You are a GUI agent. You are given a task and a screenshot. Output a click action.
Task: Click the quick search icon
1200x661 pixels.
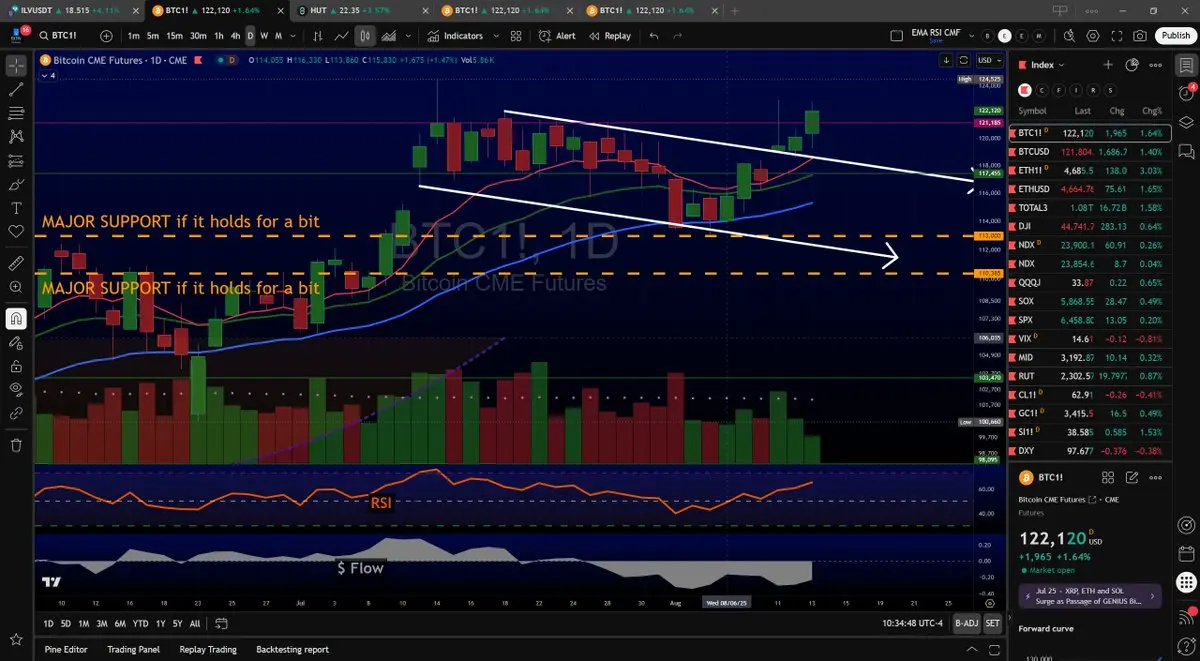(x=1069, y=36)
